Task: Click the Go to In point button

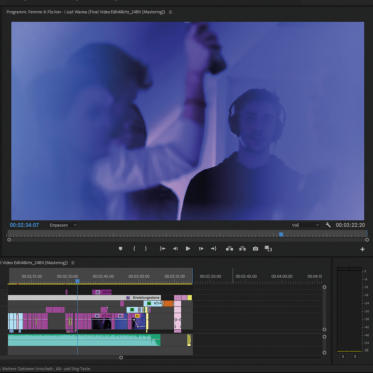Action: click(x=162, y=249)
